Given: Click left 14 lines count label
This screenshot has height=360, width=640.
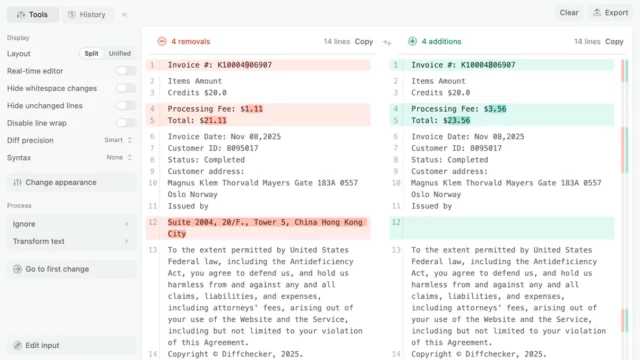Looking at the screenshot, I should point(337,42).
